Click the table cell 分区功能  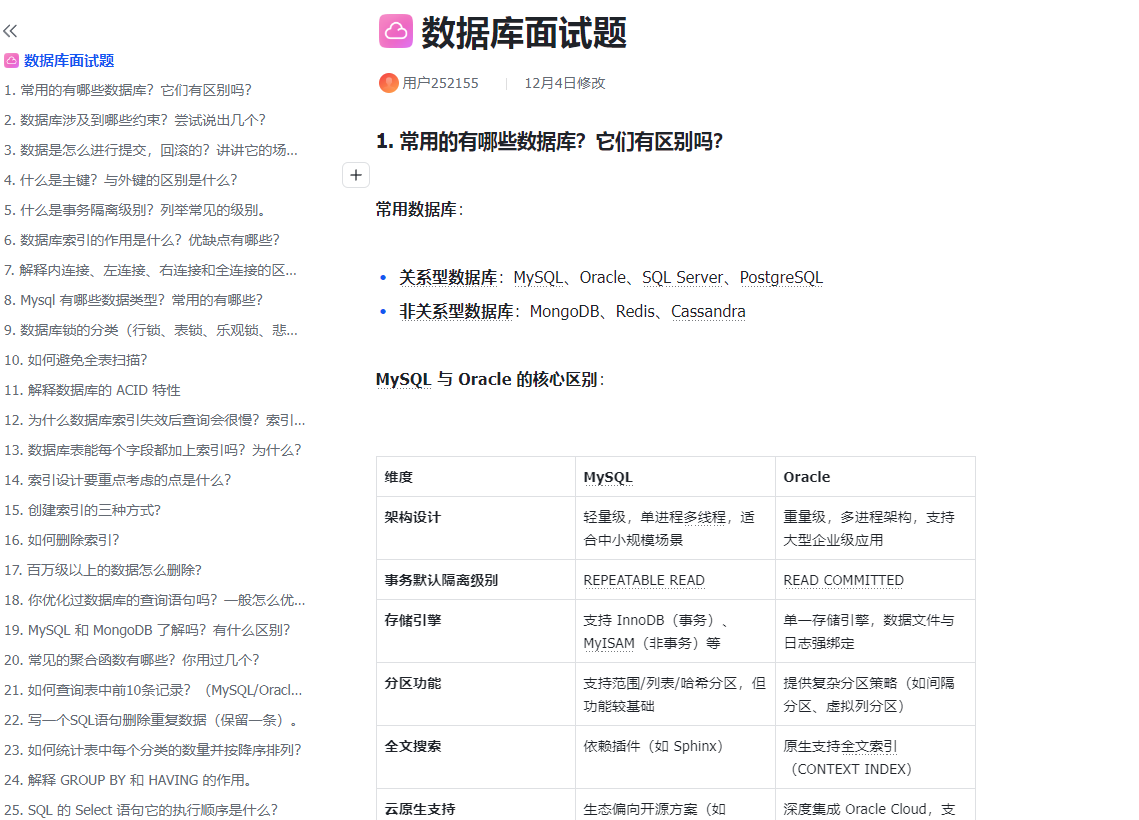(476, 695)
